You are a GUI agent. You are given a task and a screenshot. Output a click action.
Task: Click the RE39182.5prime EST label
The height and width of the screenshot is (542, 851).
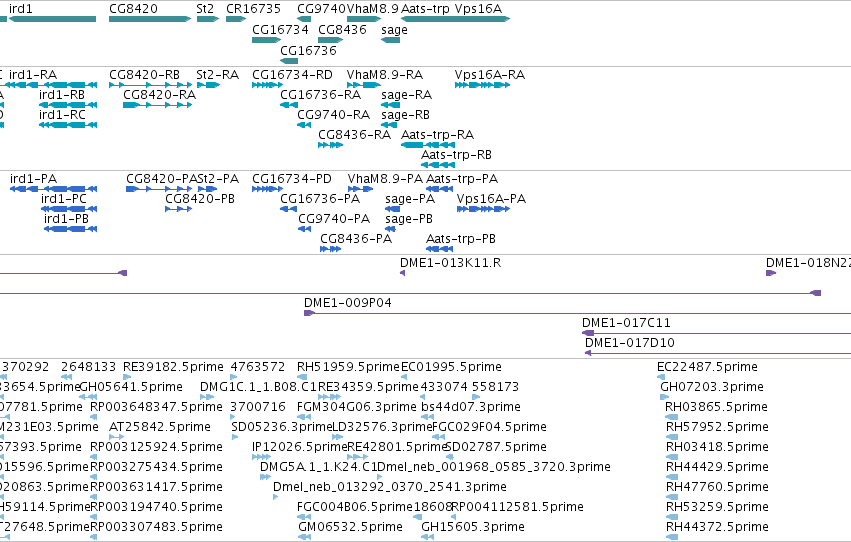pyautogui.click(x=173, y=367)
